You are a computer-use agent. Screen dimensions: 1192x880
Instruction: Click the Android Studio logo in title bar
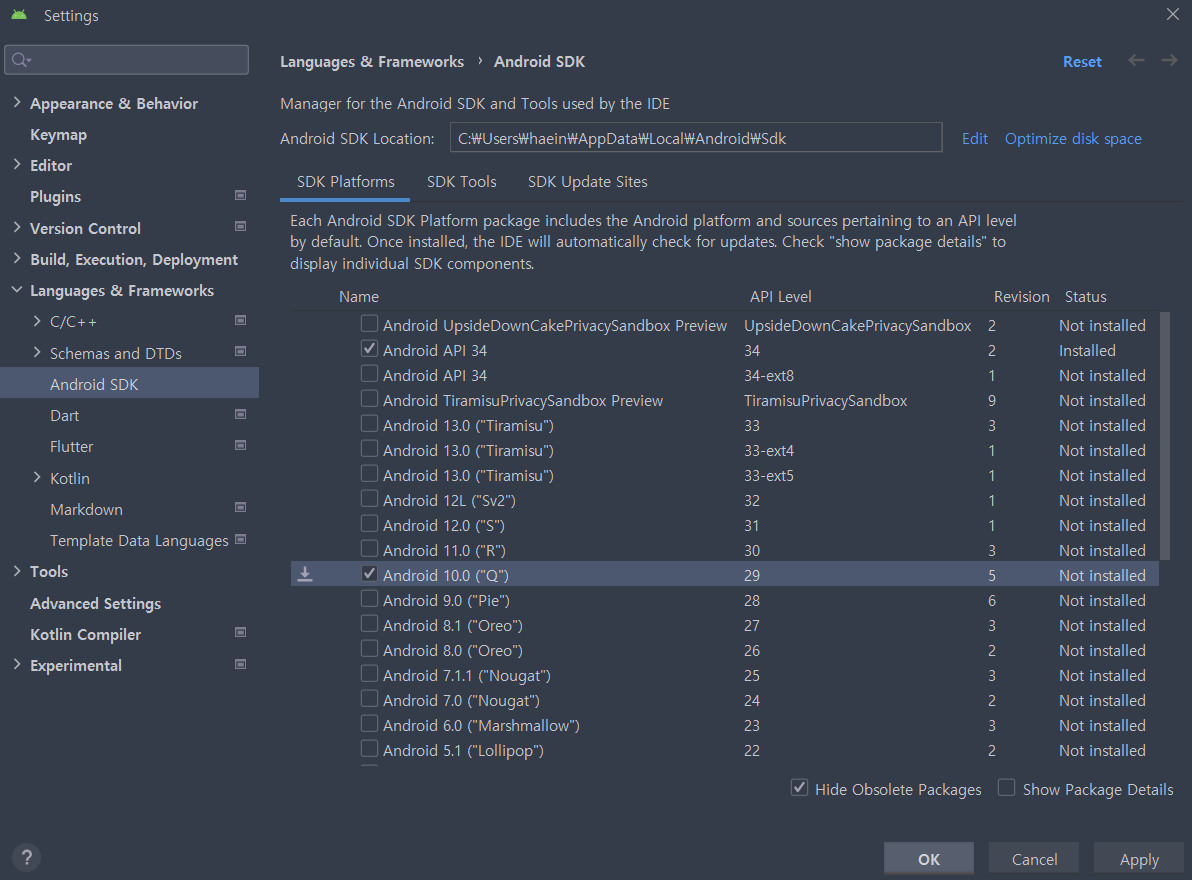click(19, 14)
